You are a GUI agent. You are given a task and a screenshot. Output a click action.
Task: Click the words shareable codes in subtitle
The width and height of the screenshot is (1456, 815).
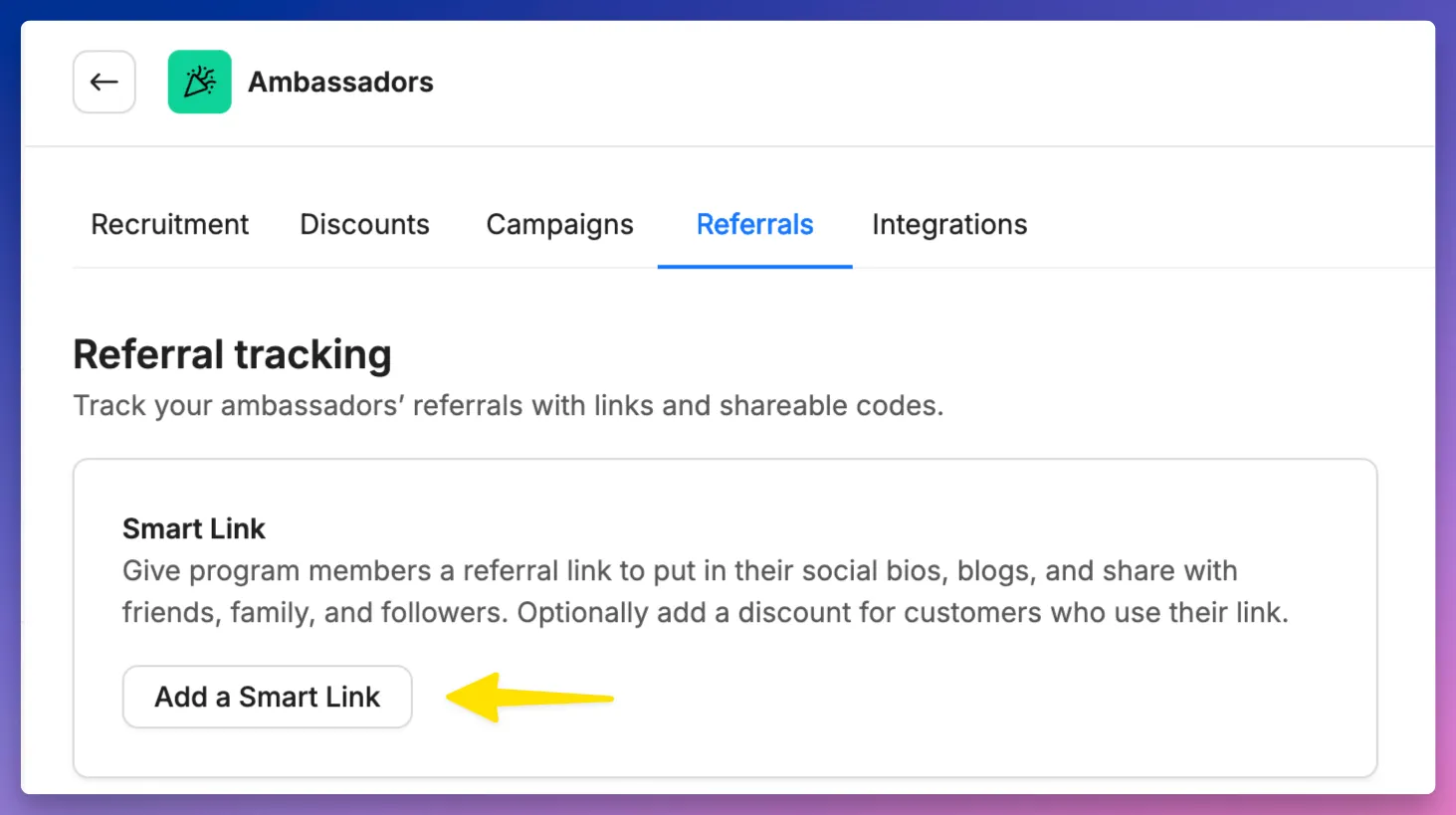coord(832,406)
